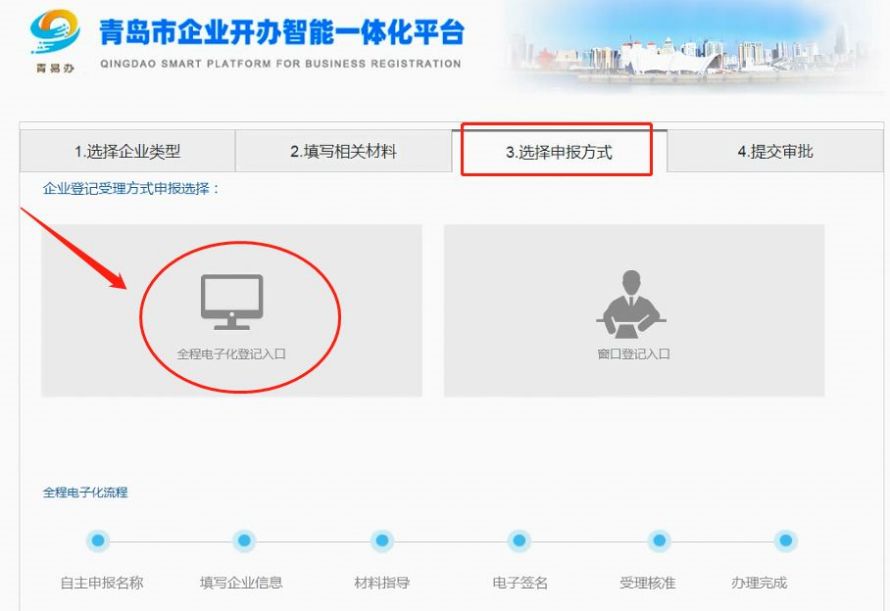Click the 电子签名 step label
The image size is (890, 611).
pos(520,583)
